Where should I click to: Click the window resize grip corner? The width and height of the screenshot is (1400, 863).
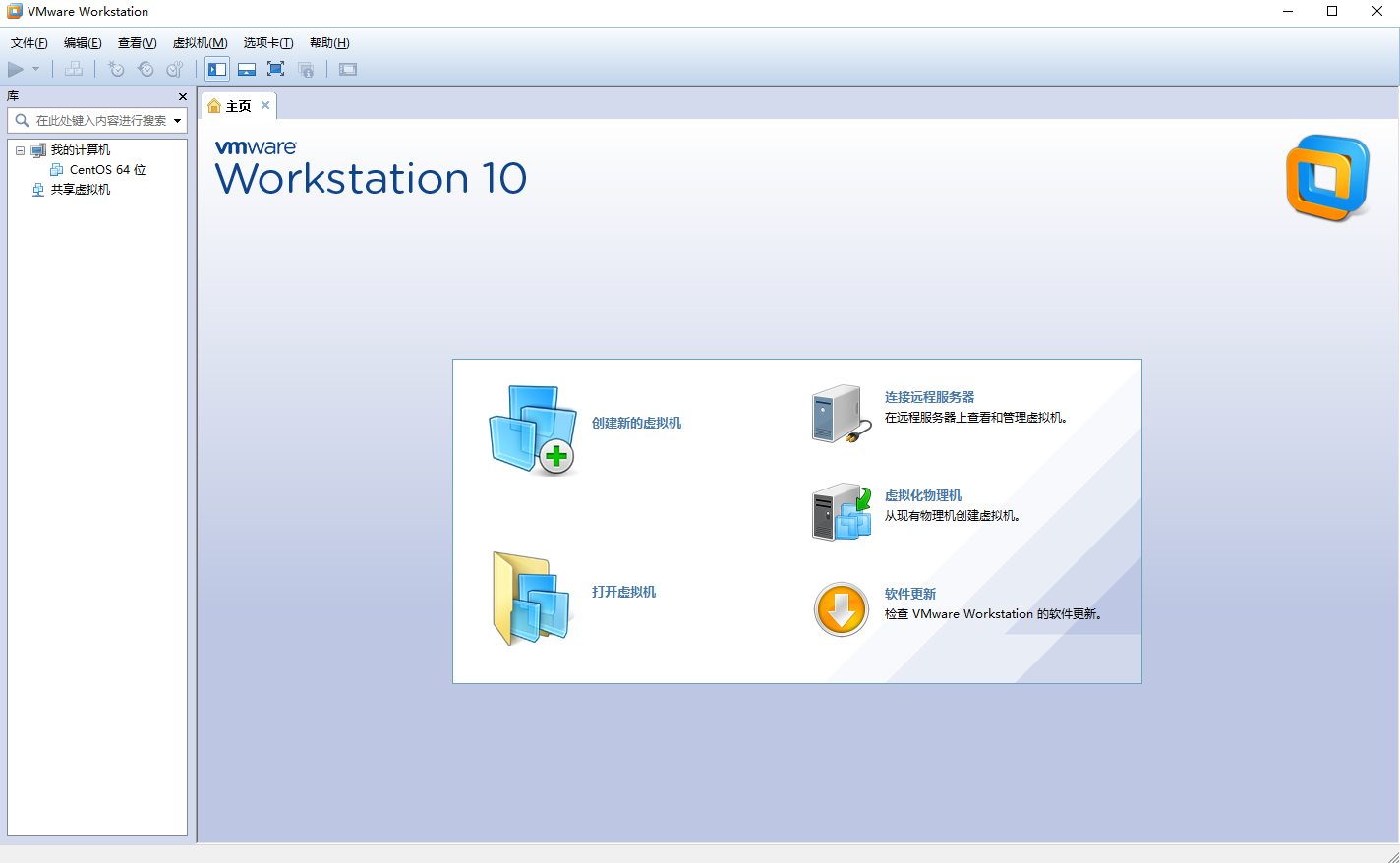tap(1392, 856)
